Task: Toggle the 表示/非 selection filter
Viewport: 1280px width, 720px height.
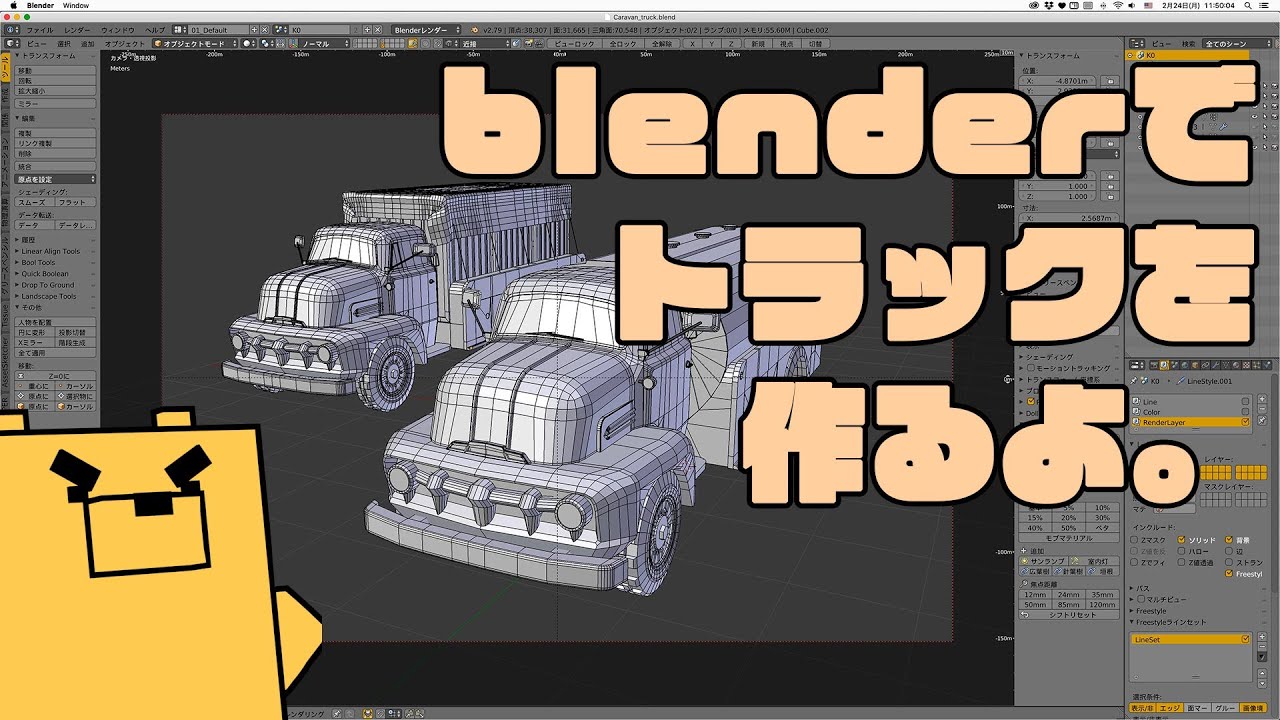Action: coord(1144,707)
